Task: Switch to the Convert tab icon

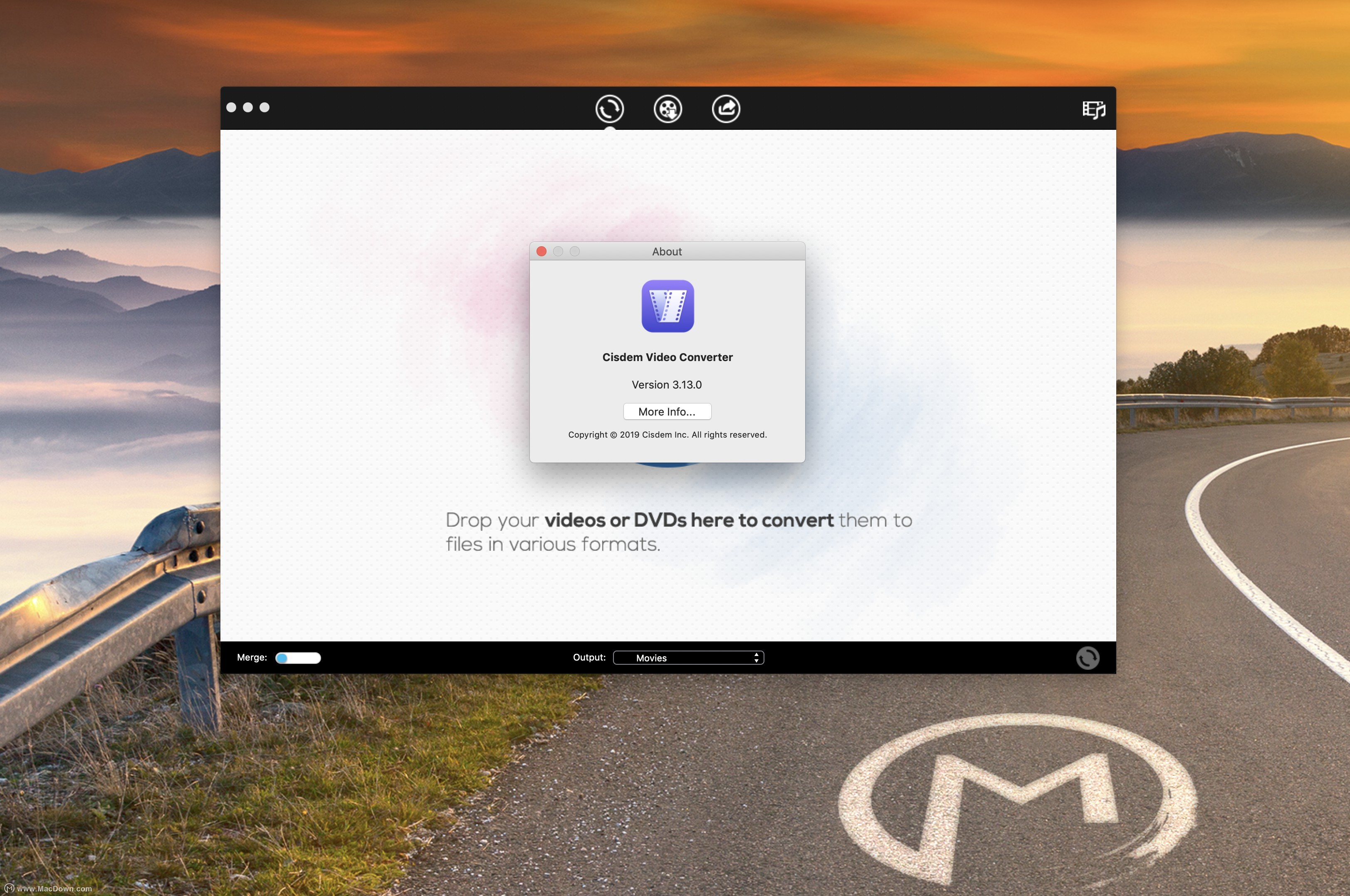Action: [x=609, y=109]
